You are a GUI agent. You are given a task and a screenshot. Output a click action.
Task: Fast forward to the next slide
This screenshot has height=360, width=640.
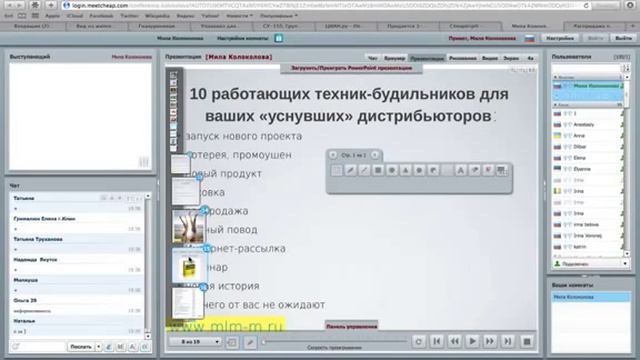click(490, 341)
